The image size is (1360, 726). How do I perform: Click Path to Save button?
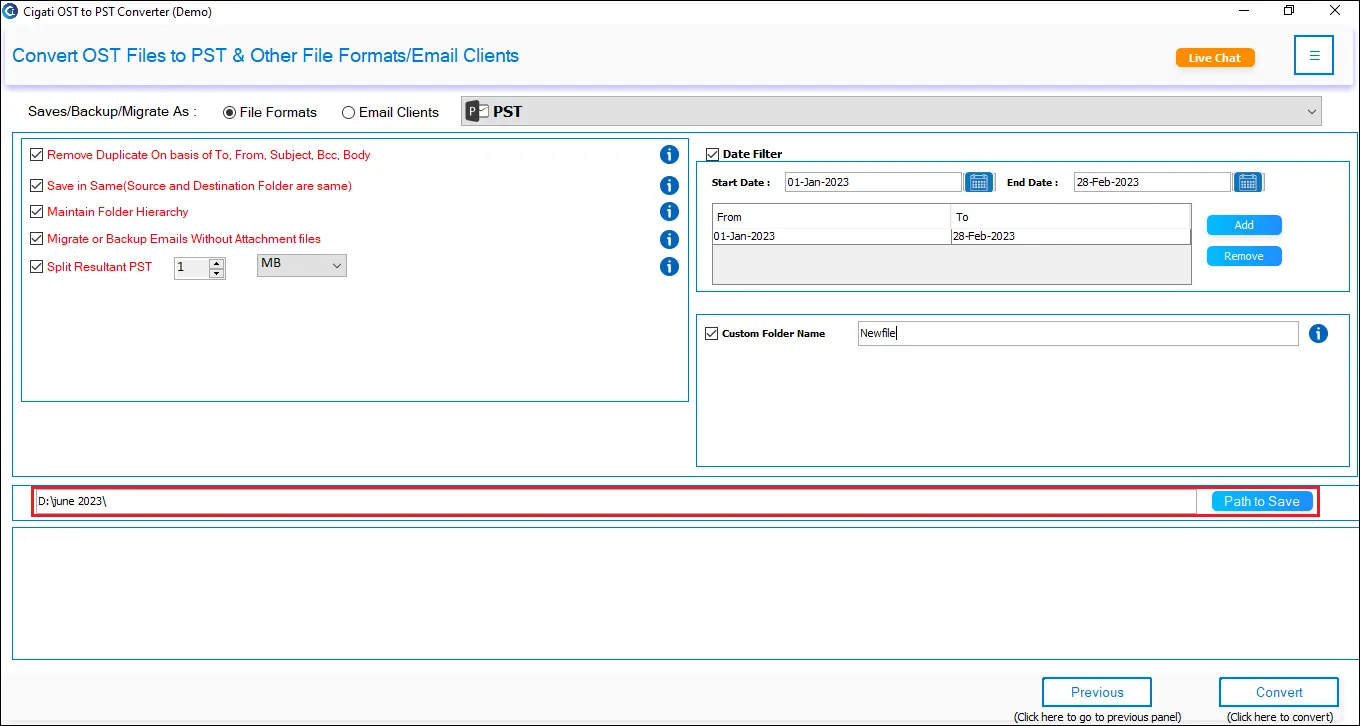click(1262, 501)
